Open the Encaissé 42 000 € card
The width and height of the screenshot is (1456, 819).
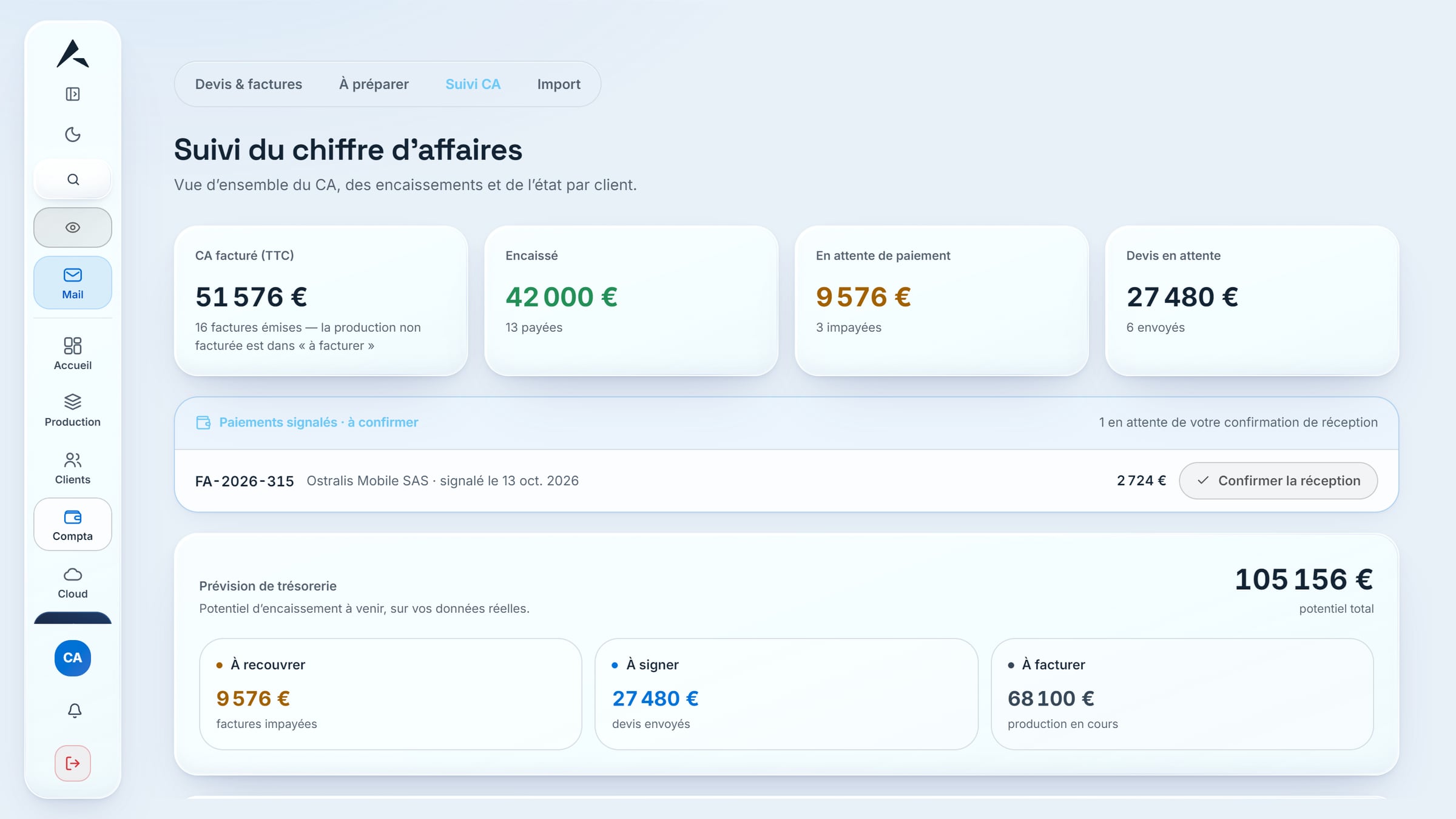[x=632, y=301]
